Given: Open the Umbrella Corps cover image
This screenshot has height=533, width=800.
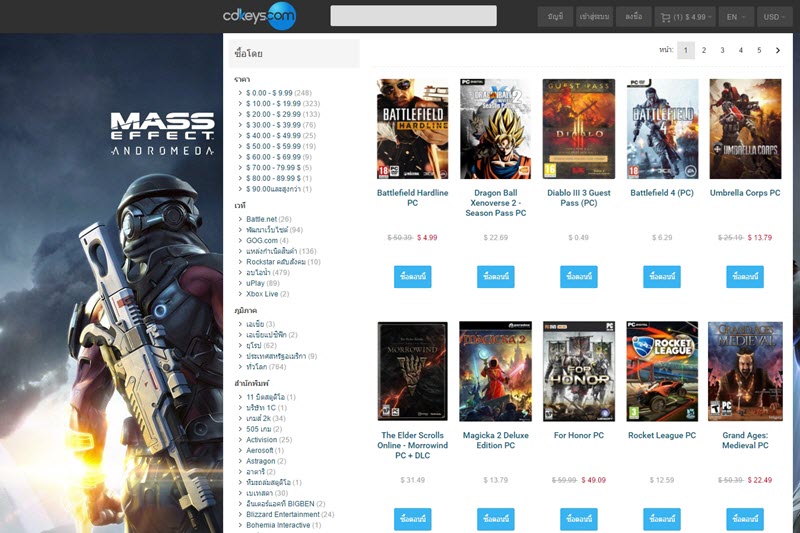Looking at the screenshot, I should click(745, 129).
